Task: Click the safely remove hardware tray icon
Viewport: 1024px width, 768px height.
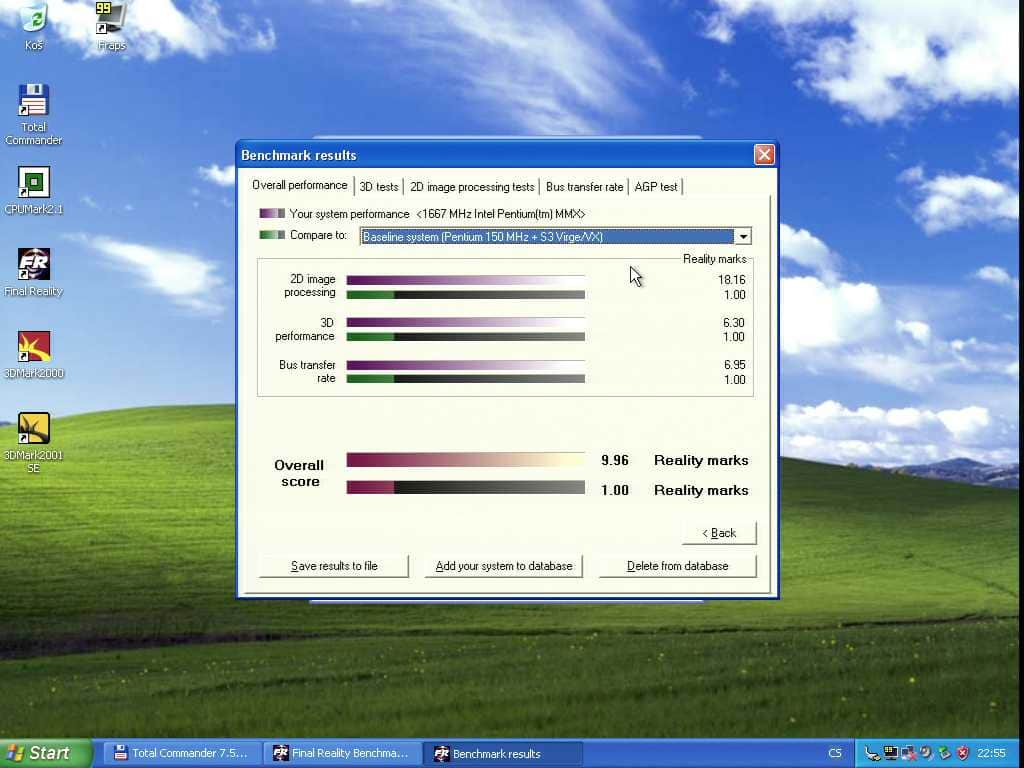Action: 945,754
